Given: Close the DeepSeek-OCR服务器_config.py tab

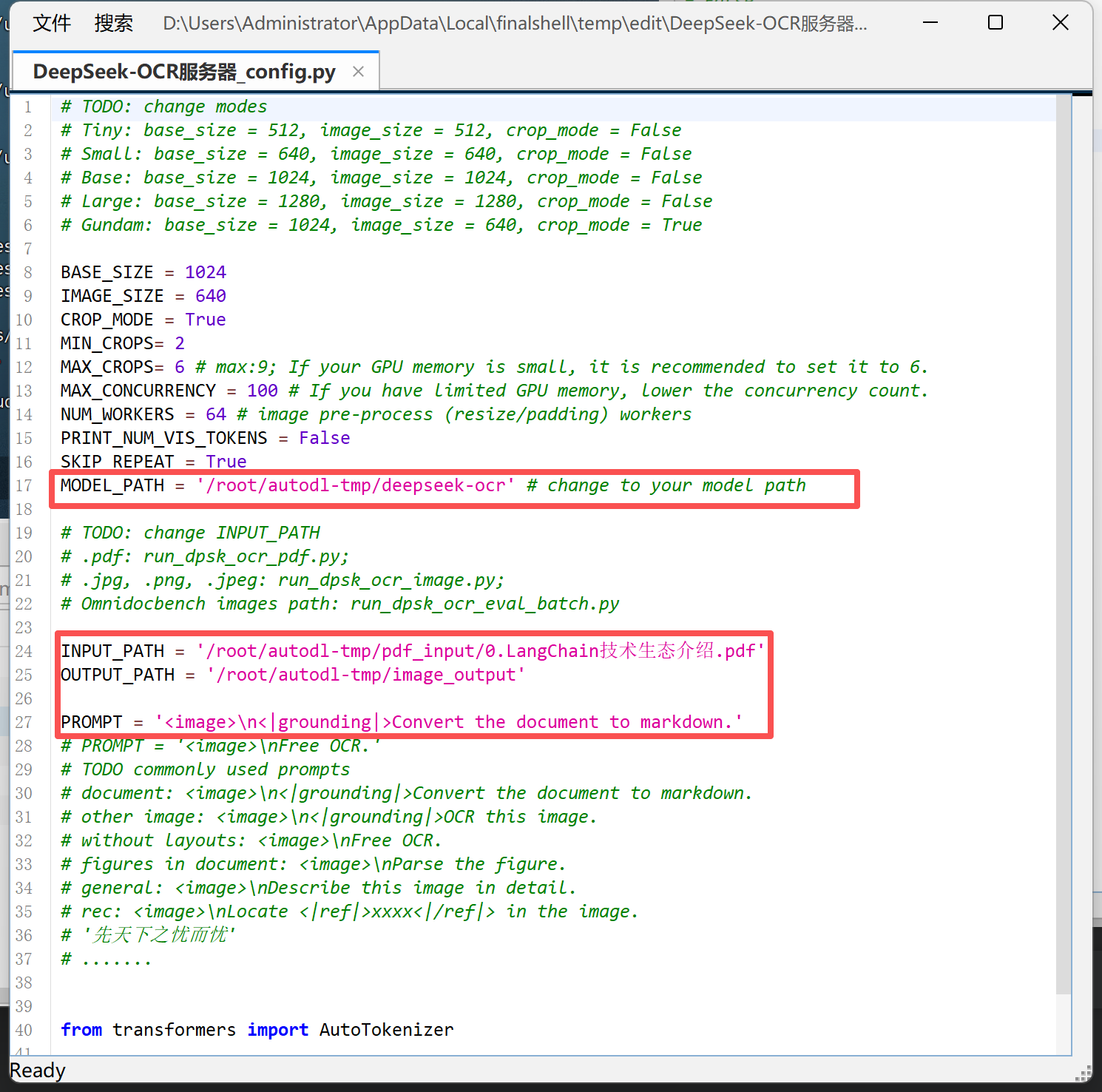Looking at the screenshot, I should pyautogui.click(x=358, y=72).
